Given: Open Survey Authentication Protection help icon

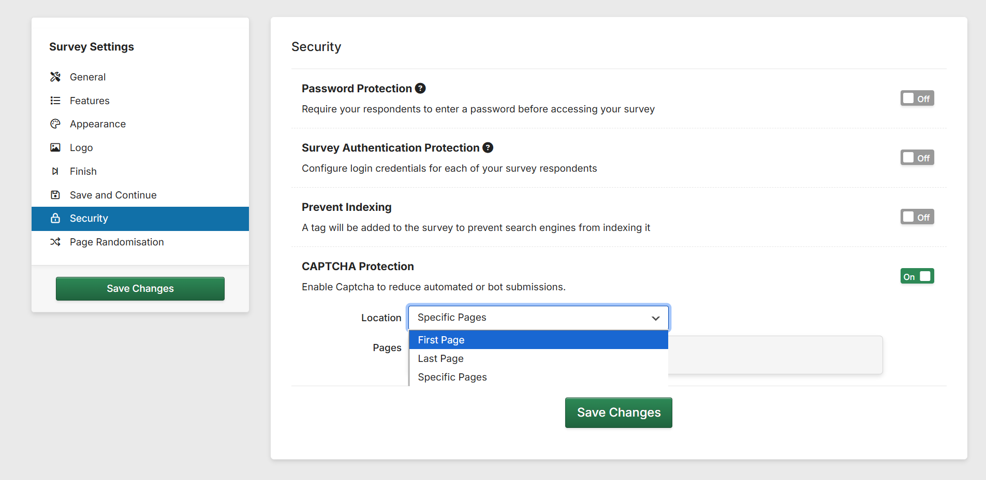Looking at the screenshot, I should pyautogui.click(x=488, y=148).
